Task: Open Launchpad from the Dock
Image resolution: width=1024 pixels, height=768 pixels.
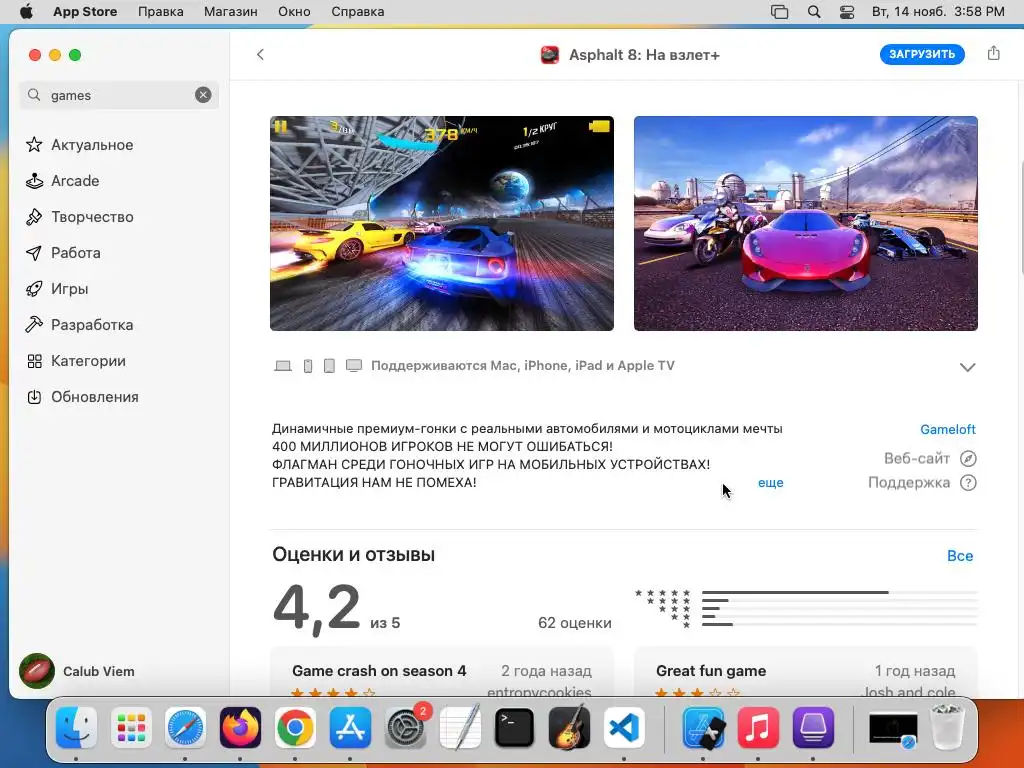Action: click(x=131, y=728)
